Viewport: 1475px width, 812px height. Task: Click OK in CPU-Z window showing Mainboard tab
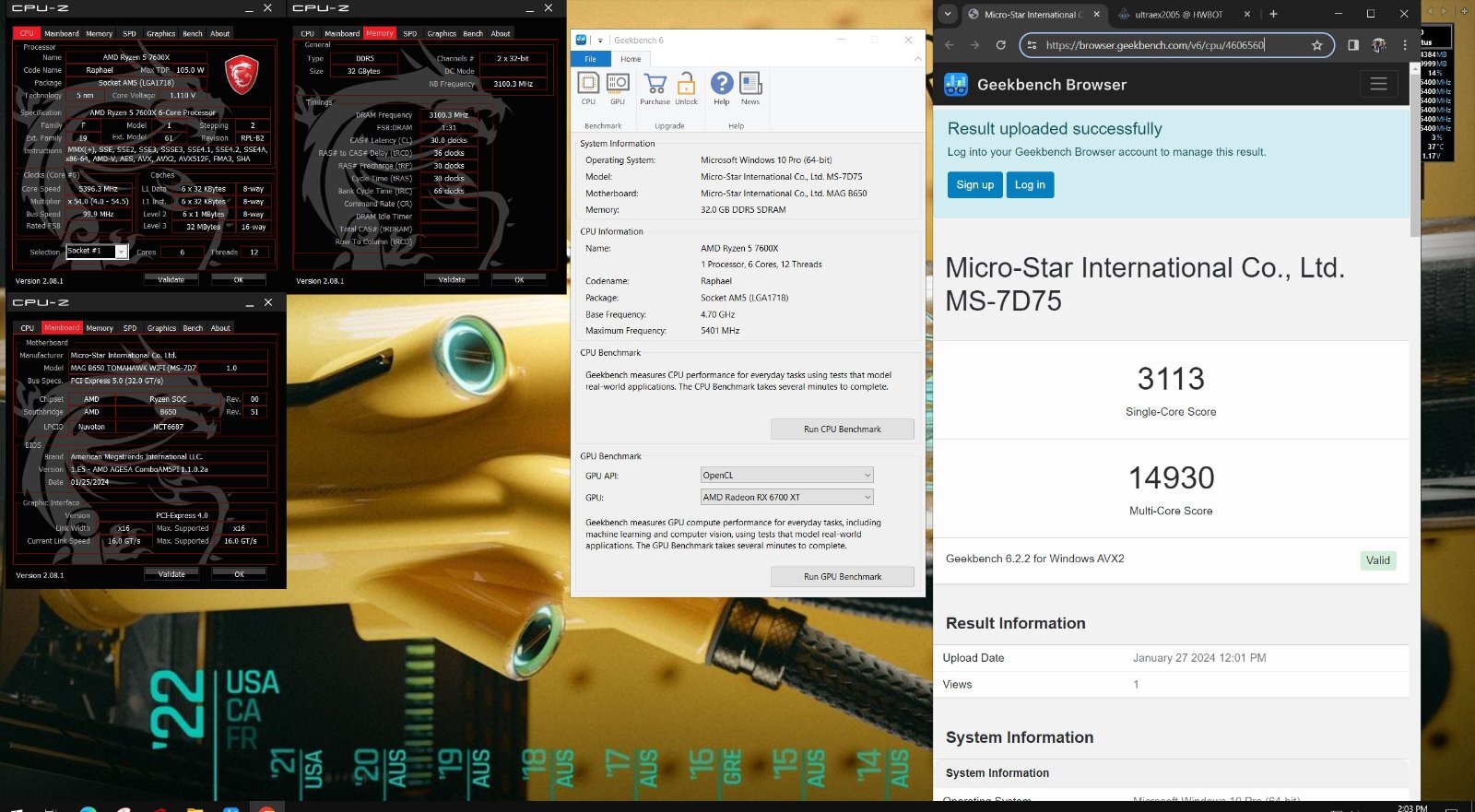(239, 573)
